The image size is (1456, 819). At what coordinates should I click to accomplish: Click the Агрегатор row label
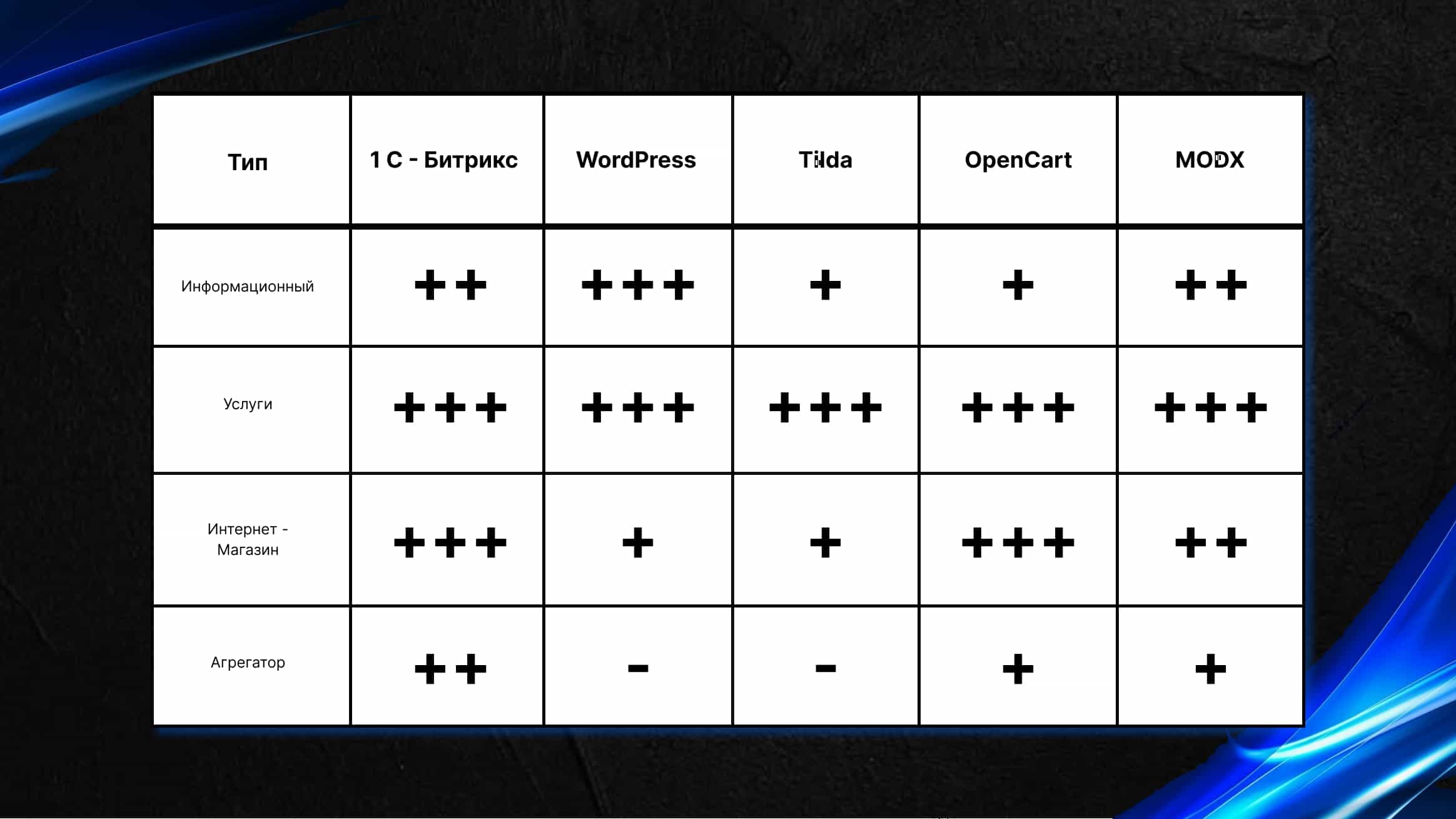(x=247, y=662)
